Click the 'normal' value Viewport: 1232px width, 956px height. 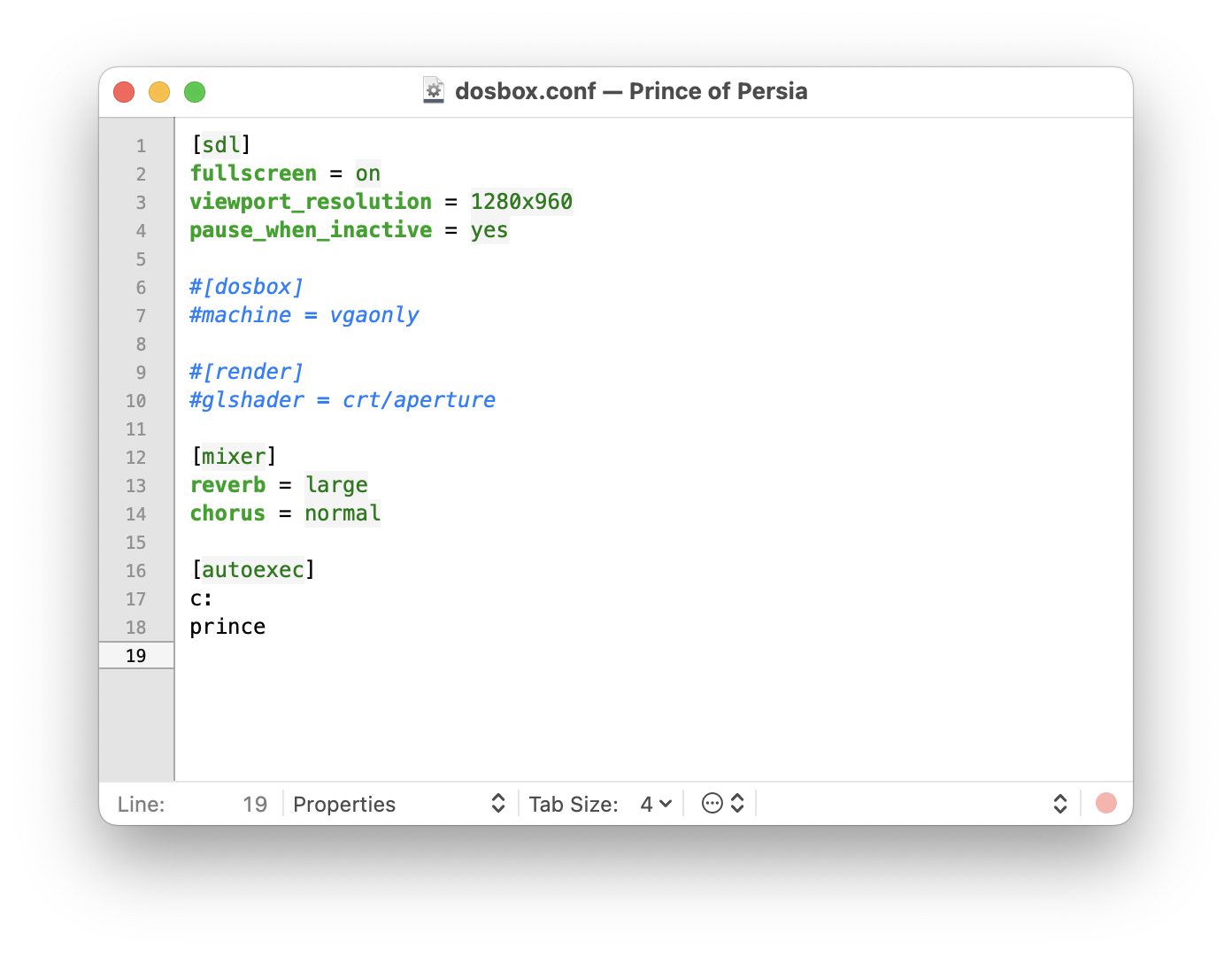[x=343, y=513]
